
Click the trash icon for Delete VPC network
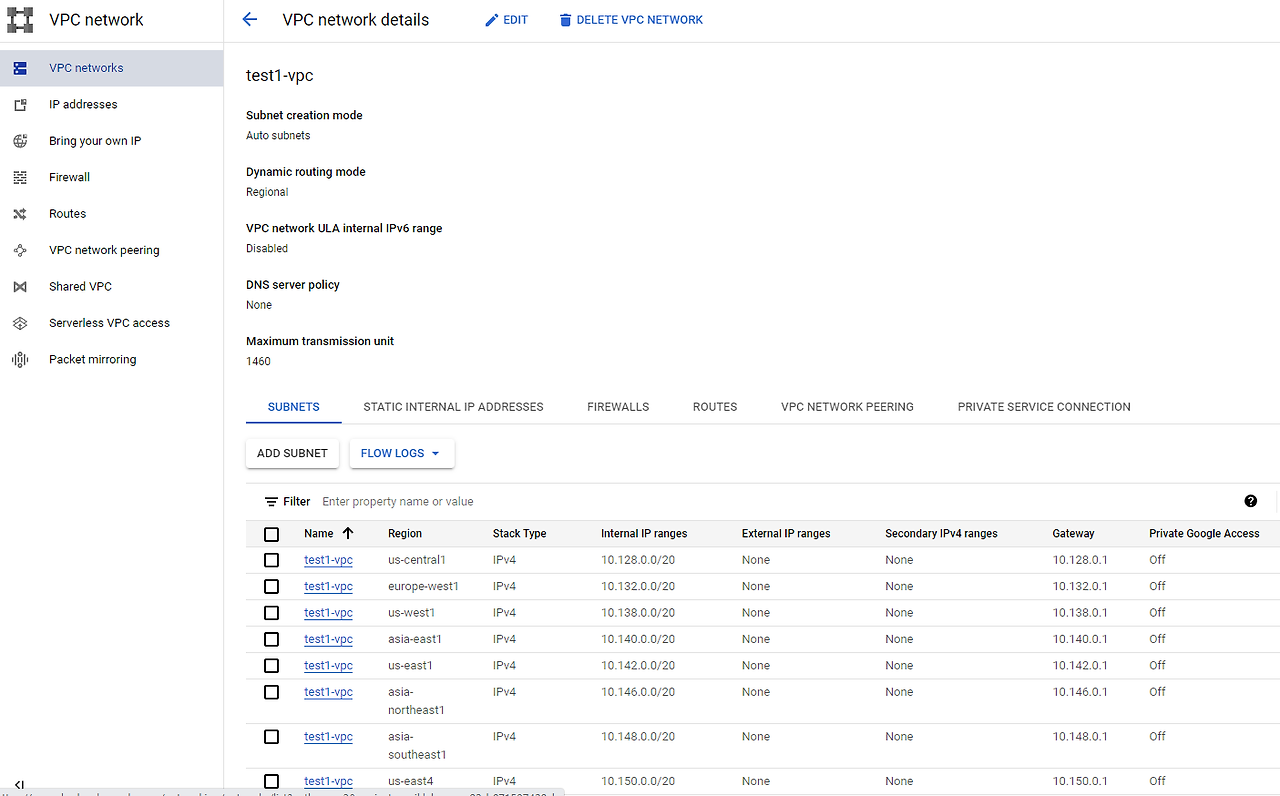[x=566, y=20]
